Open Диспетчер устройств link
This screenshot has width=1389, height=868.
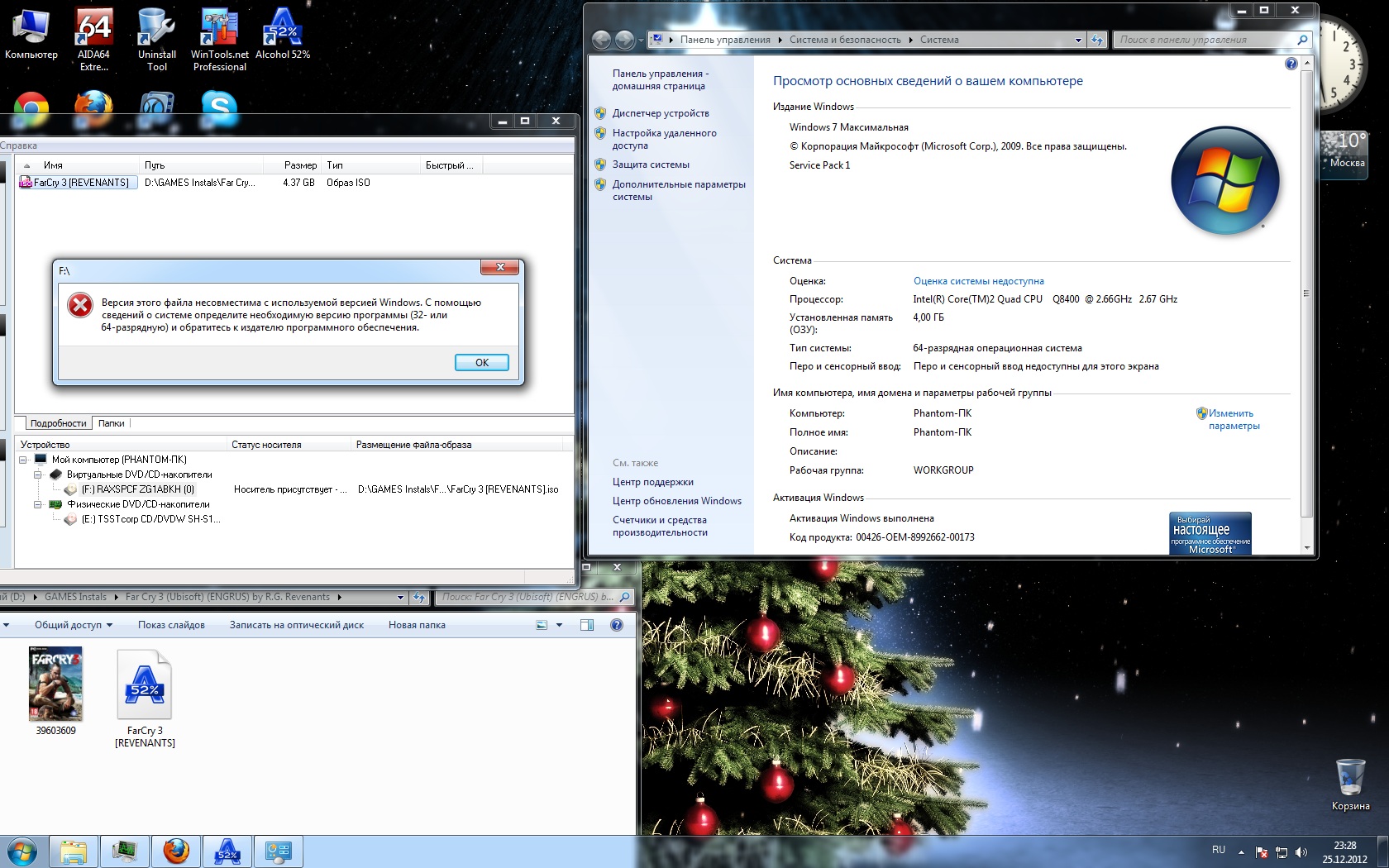tap(661, 113)
